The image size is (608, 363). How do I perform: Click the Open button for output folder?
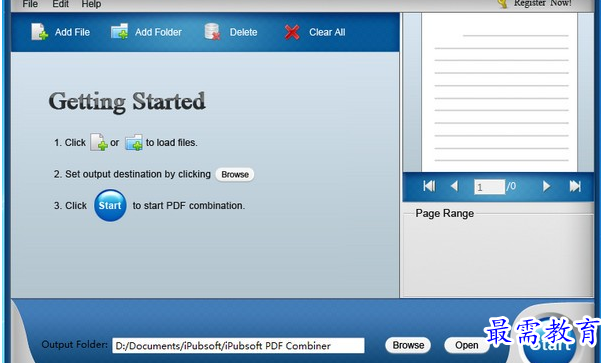pos(466,345)
